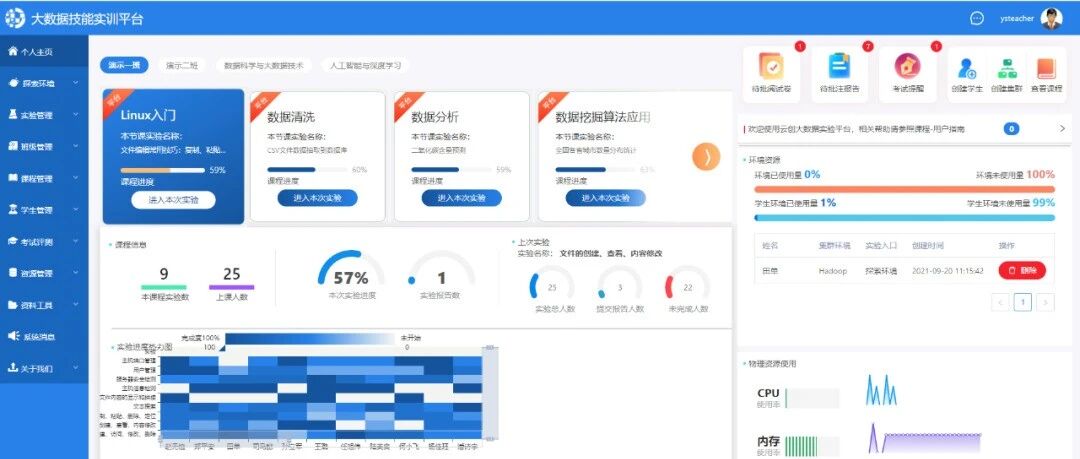Click the 57% experiment progress gauge
The image size is (1080, 459).
(351, 270)
